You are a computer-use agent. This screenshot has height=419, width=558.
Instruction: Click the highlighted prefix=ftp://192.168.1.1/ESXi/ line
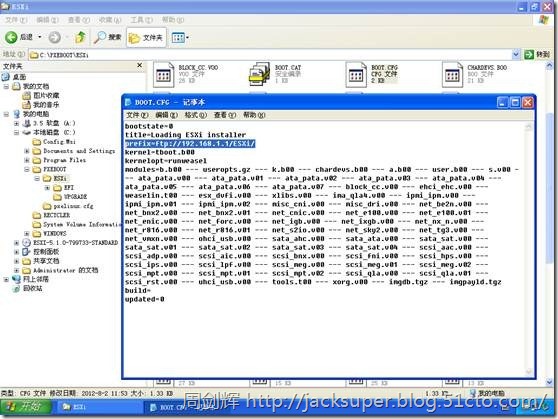click(x=190, y=143)
